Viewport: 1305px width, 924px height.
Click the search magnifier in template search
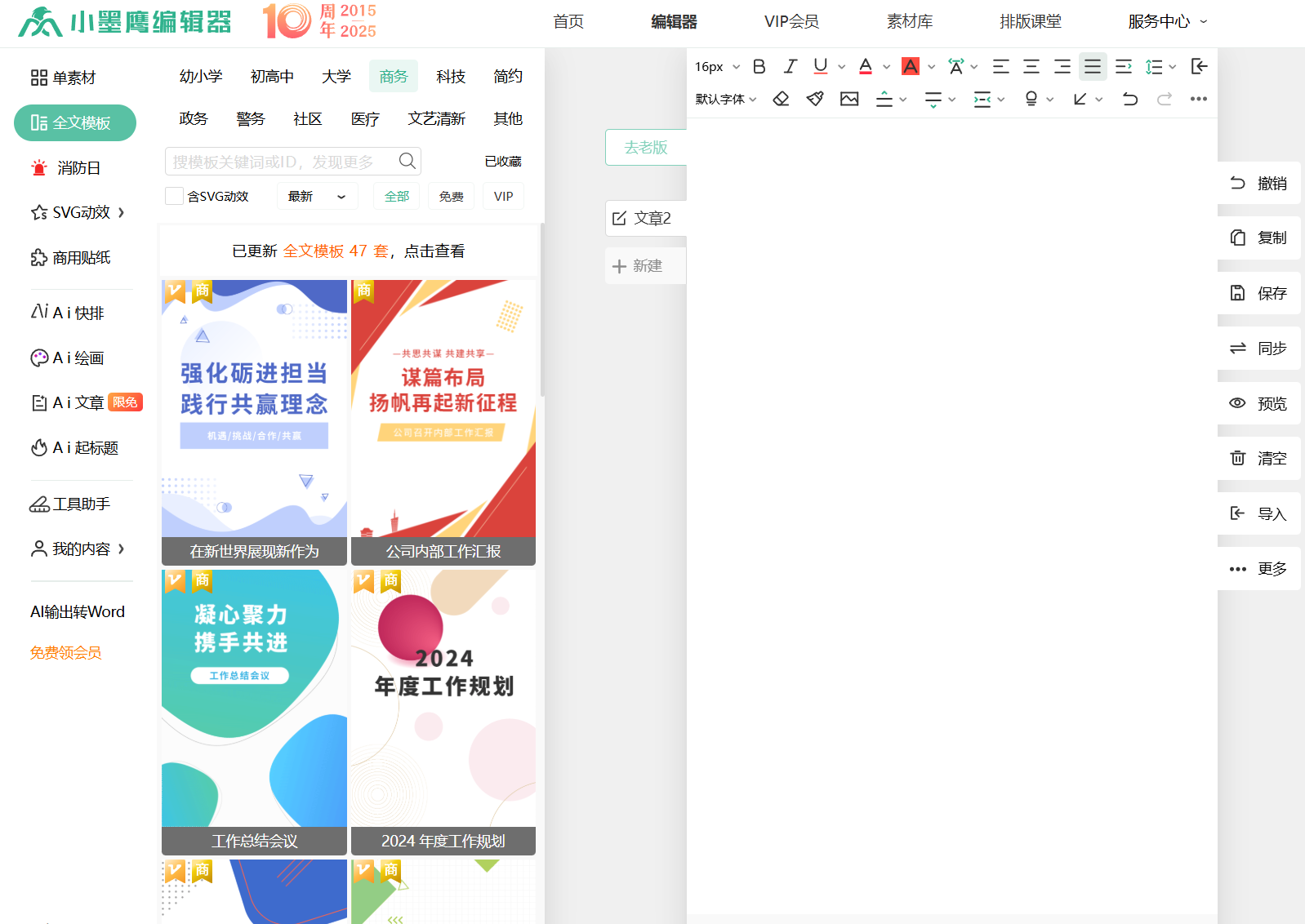(x=407, y=161)
